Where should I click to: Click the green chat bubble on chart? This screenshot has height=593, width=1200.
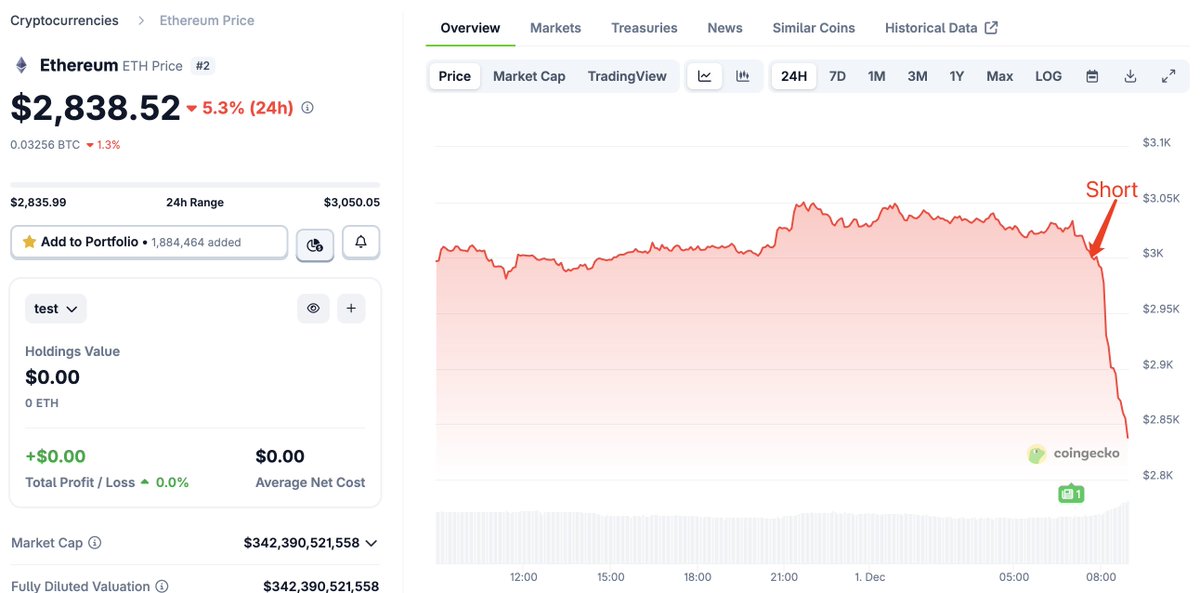(x=1070, y=492)
